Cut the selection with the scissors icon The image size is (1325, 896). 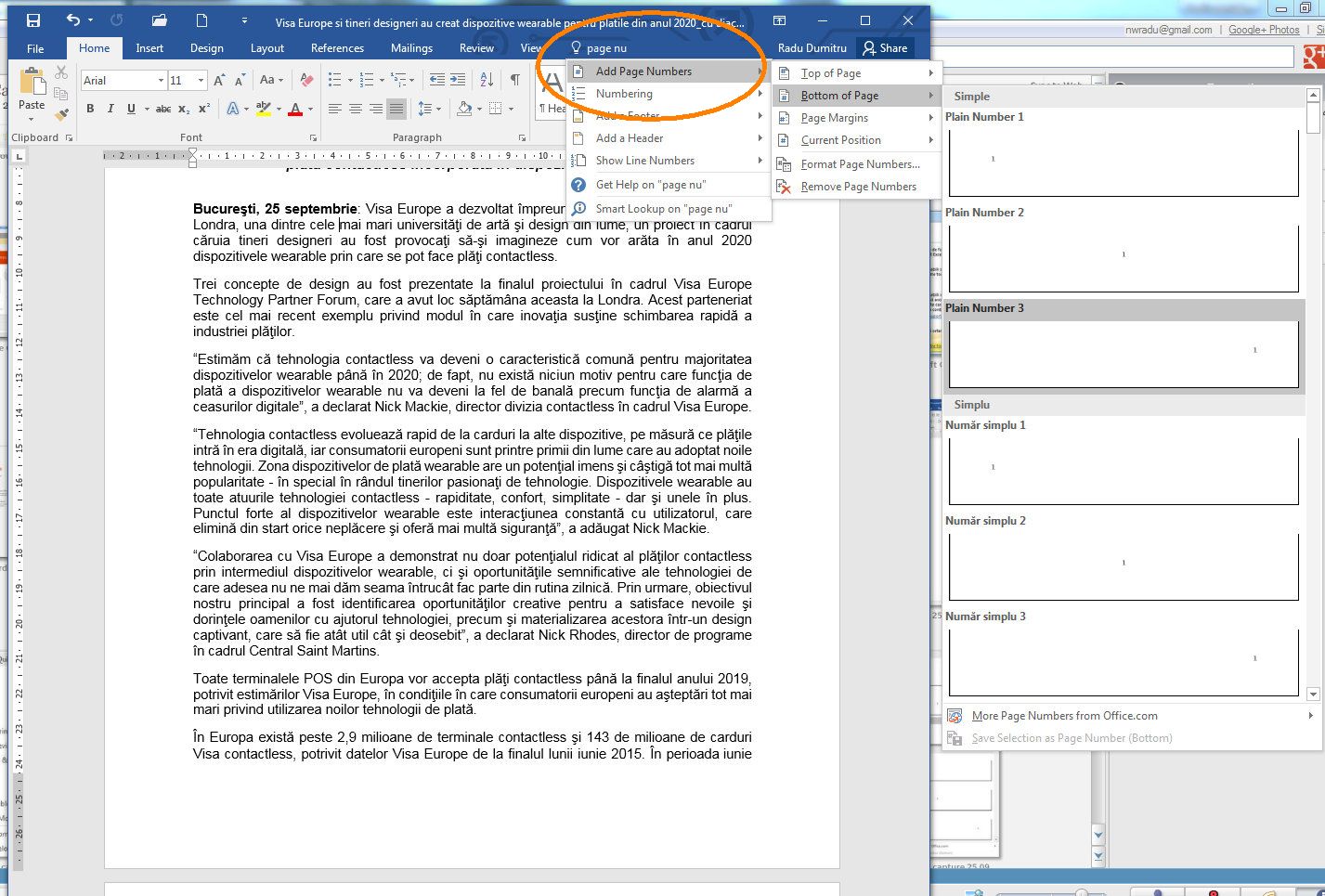pos(61,72)
